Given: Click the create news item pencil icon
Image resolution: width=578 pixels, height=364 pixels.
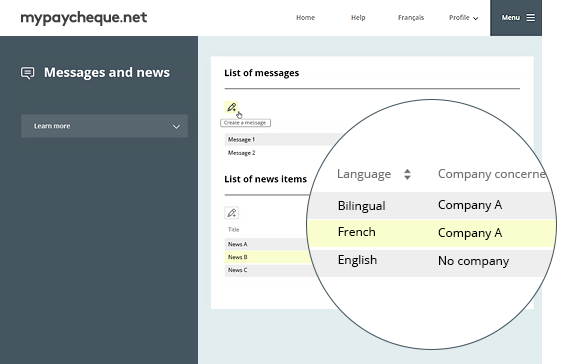Looking at the screenshot, I should [x=231, y=213].
